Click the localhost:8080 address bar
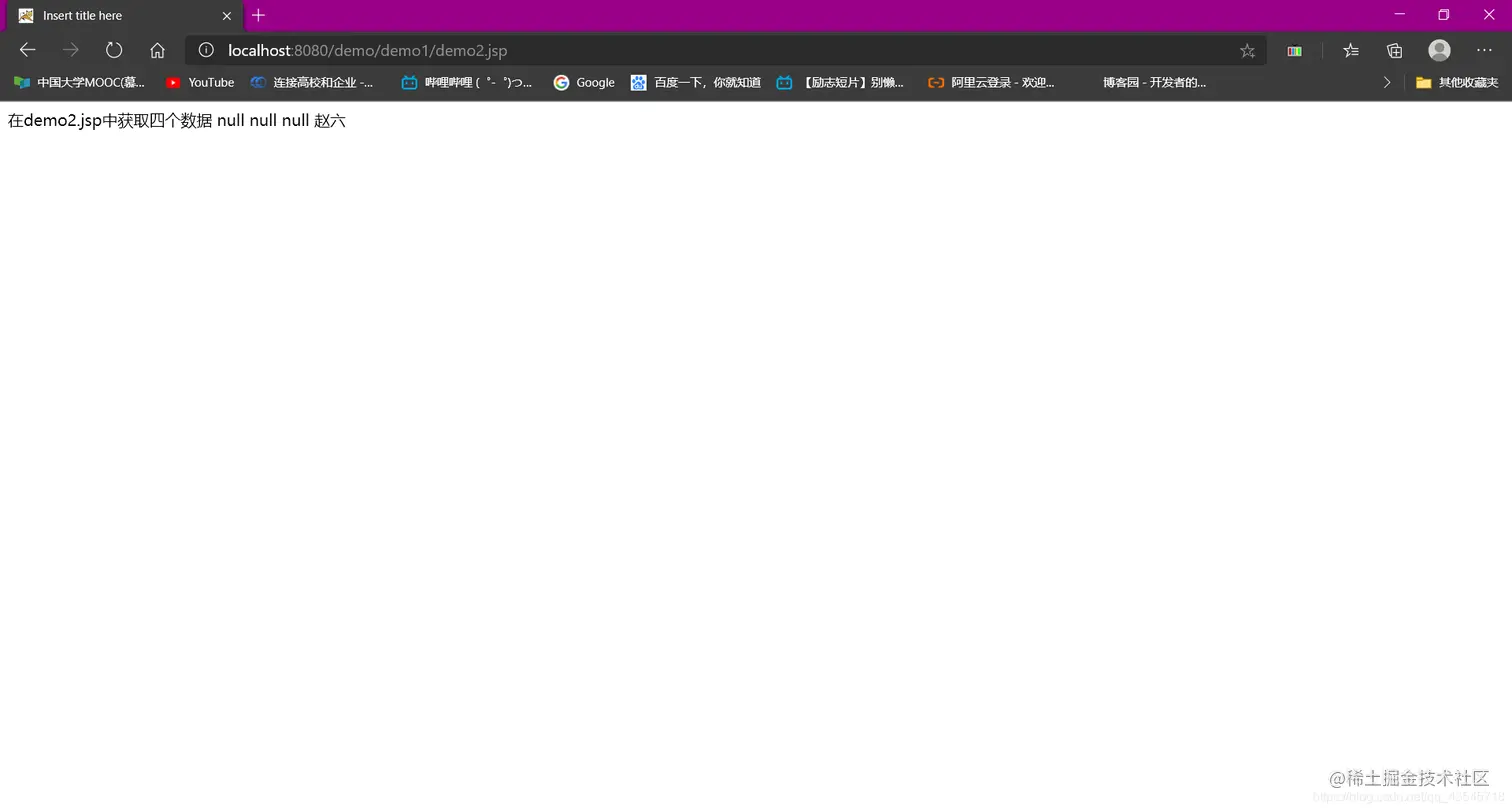 tap(725, 50)
